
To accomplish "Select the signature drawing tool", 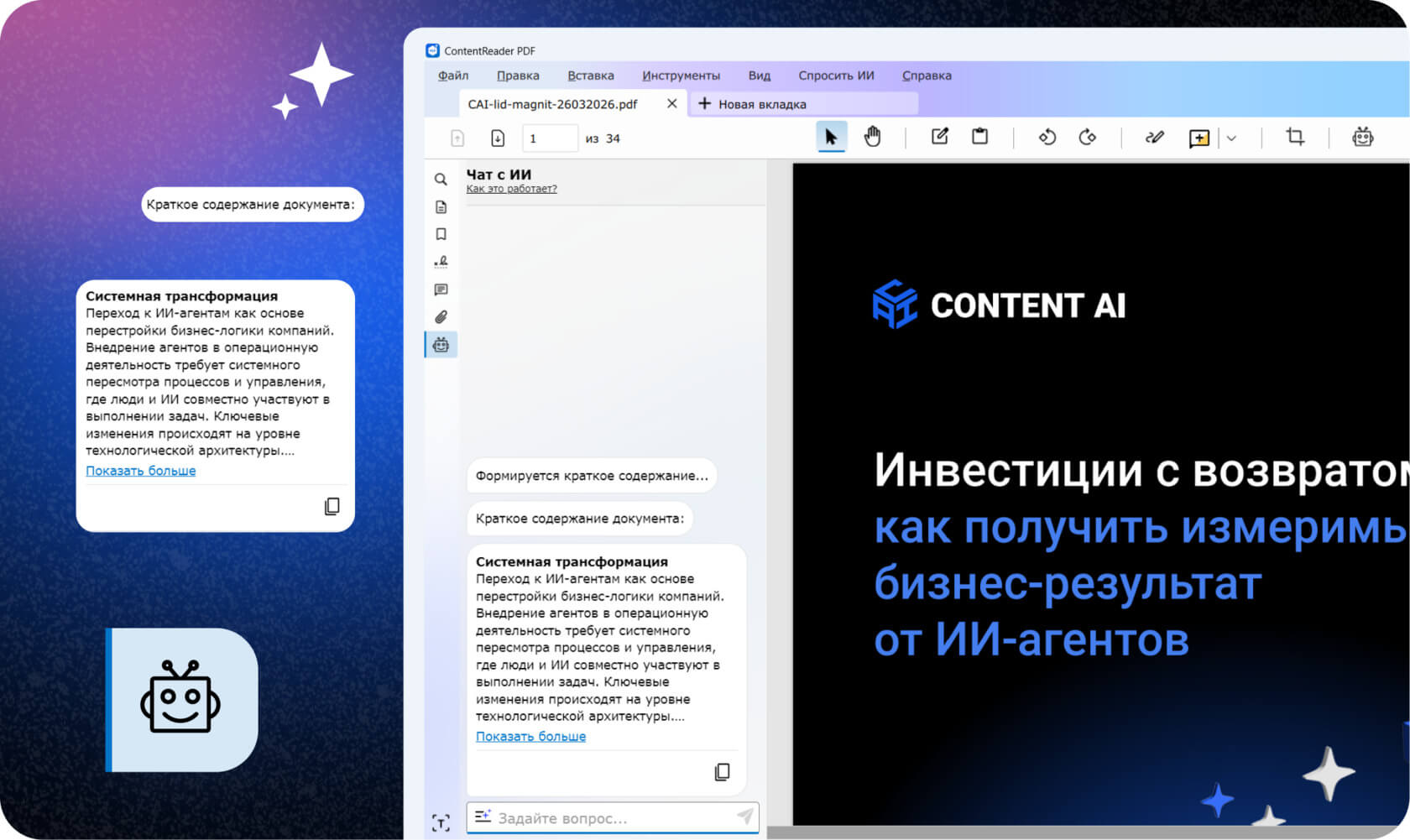I will 1155,137.
